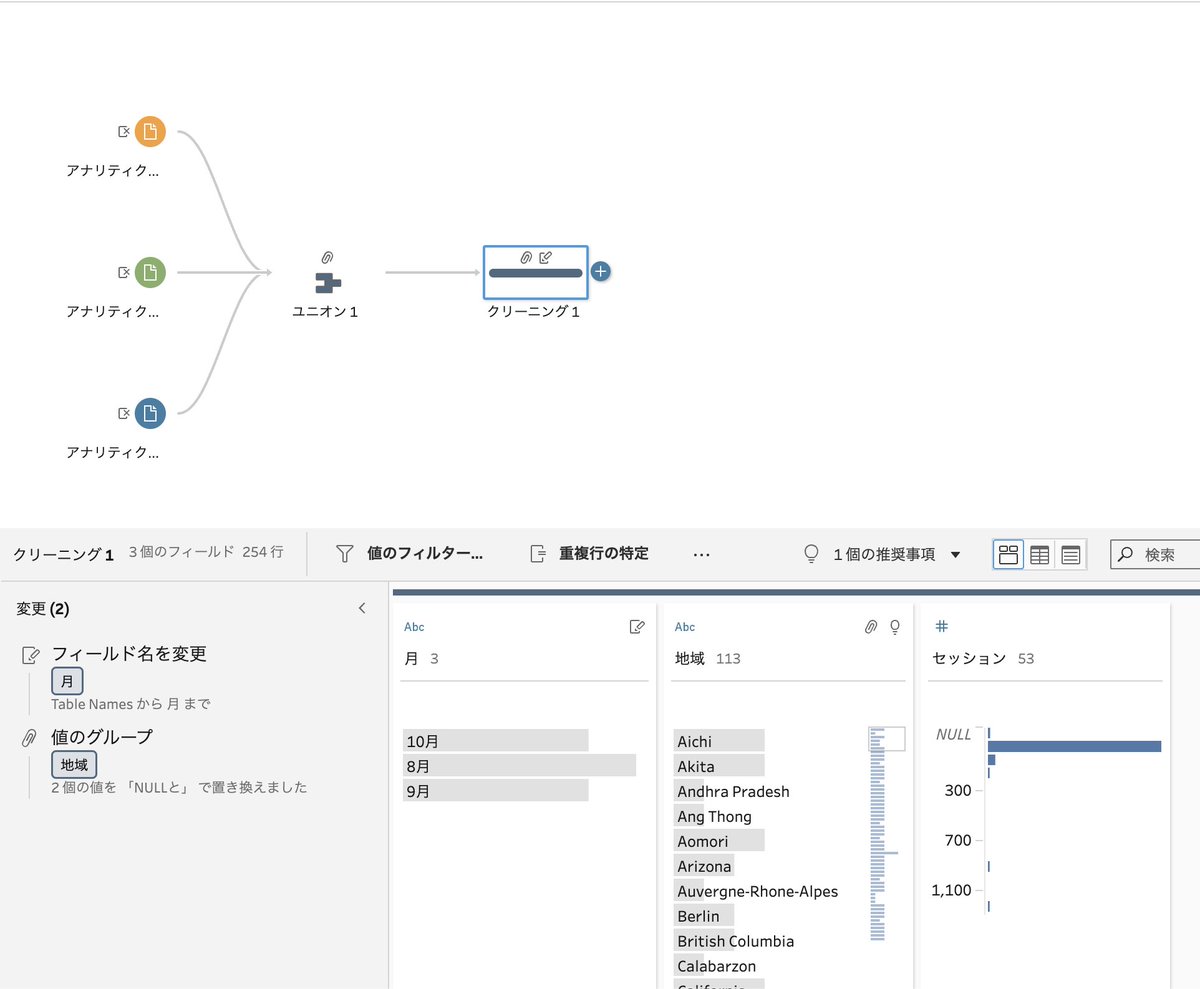Select the フィールド名を変更 change entry

[x=129, y=654]
